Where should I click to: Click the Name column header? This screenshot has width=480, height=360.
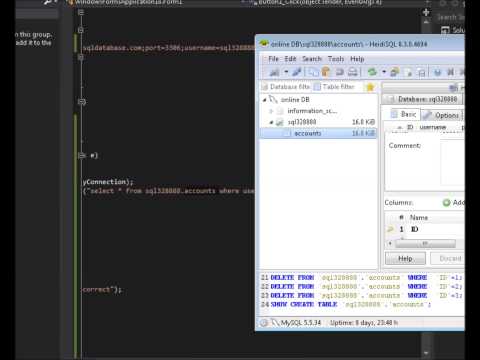coord(419,217)
